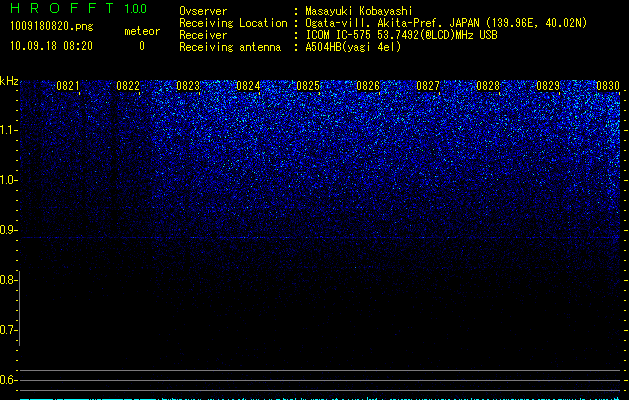Click the meteor count label

(x=142, y=31)
